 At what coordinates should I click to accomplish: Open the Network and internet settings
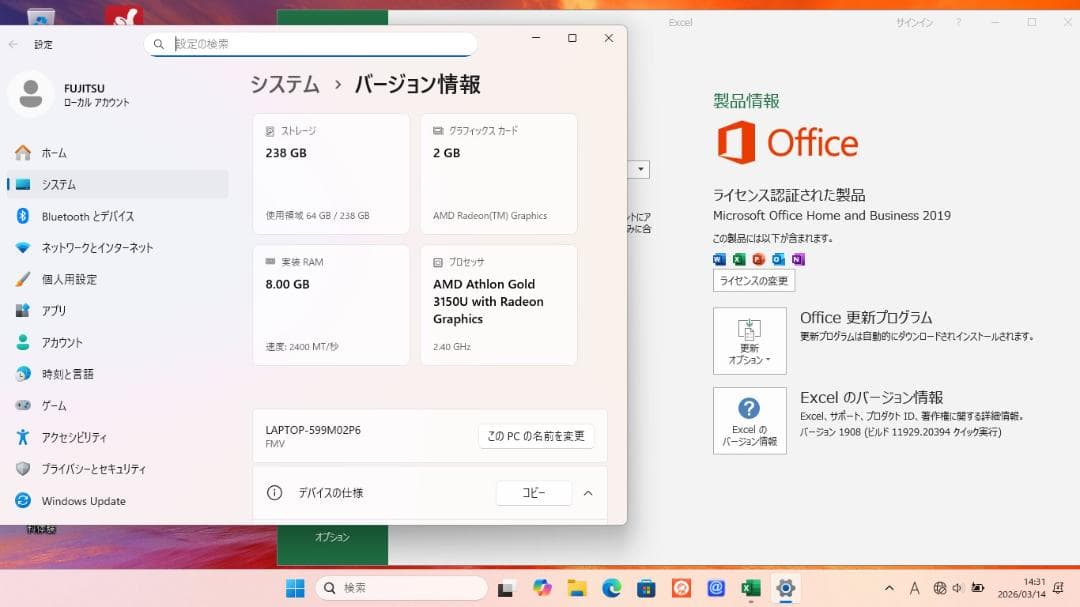point(117,248)
